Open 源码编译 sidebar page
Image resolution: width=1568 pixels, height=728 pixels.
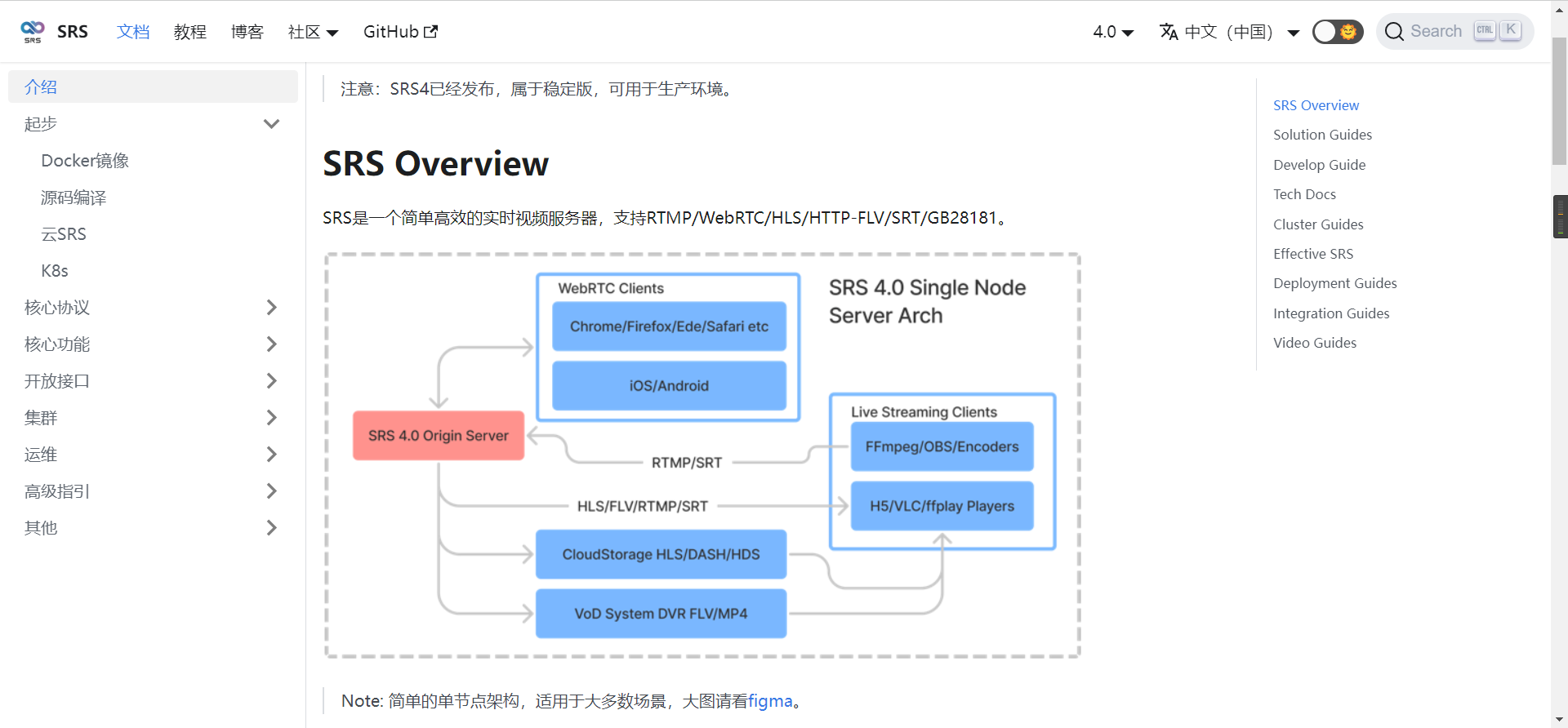pyautogui.click(x=73, y=198)
